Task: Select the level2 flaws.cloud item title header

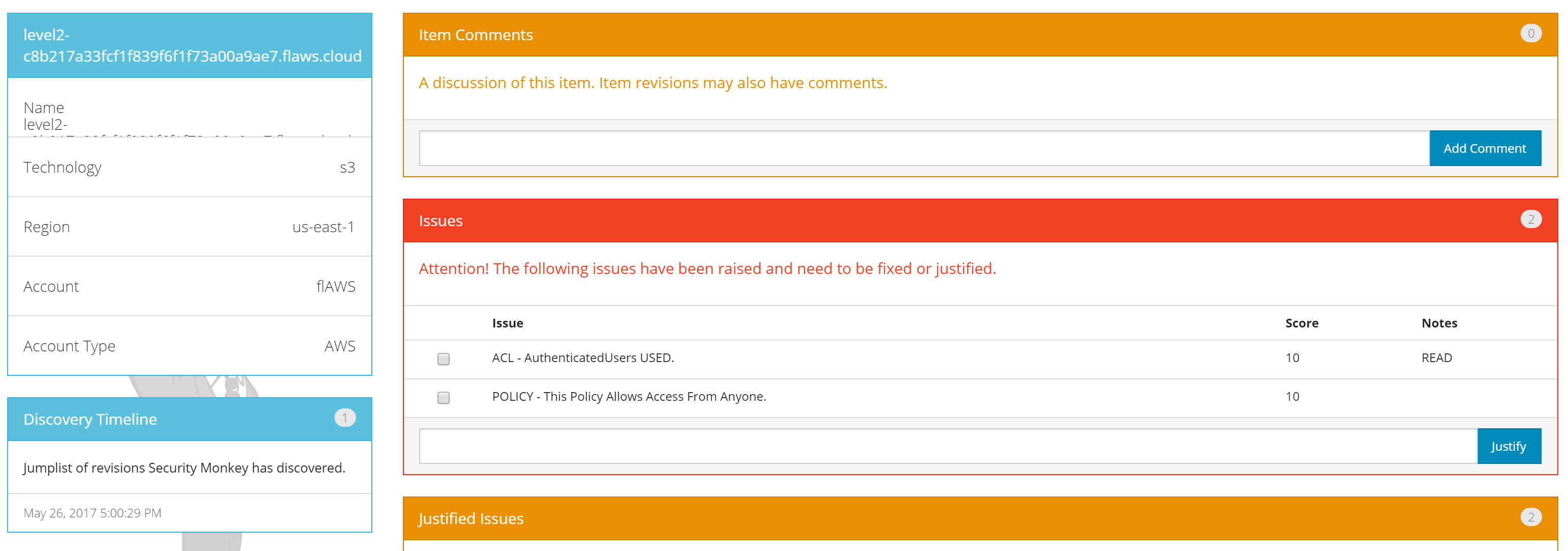Action: pos(189,46)
